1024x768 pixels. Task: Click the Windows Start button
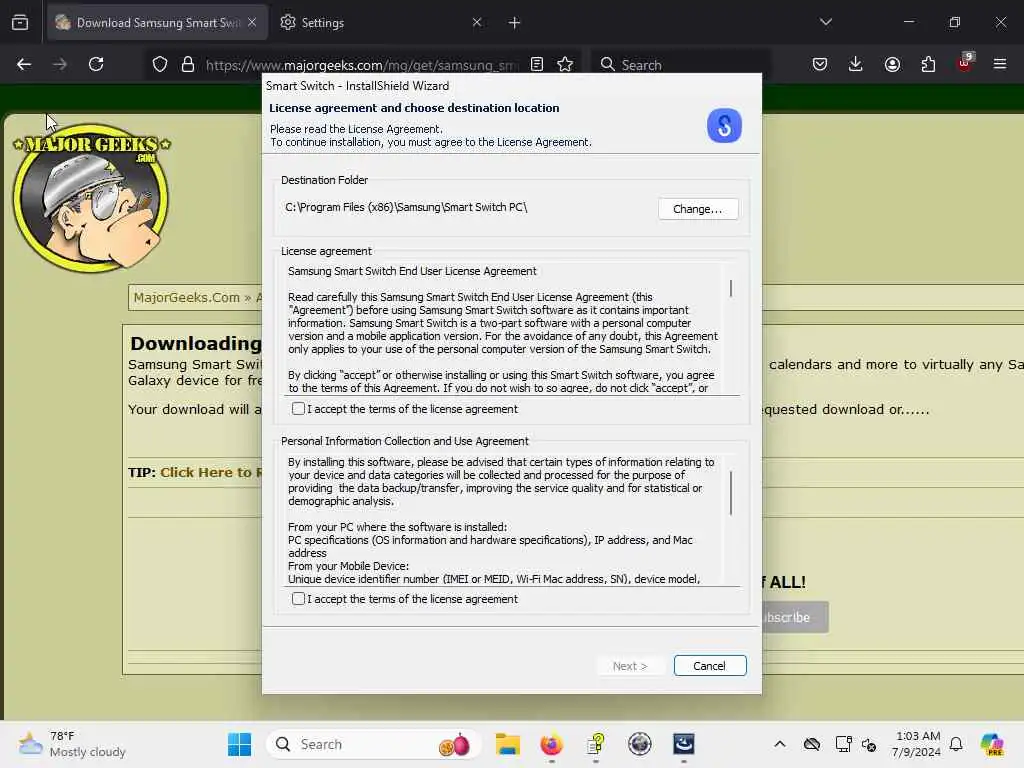[x=240, y=744]
